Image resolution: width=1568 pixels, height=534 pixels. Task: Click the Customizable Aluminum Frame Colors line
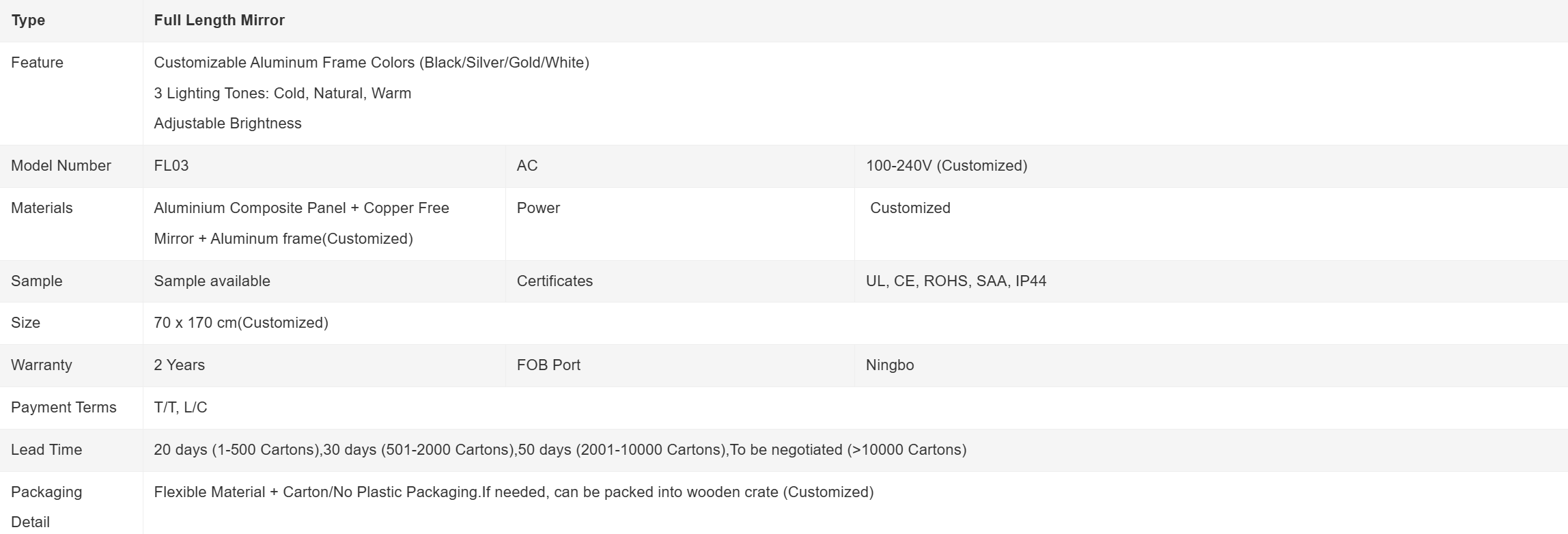pos(371,63)
